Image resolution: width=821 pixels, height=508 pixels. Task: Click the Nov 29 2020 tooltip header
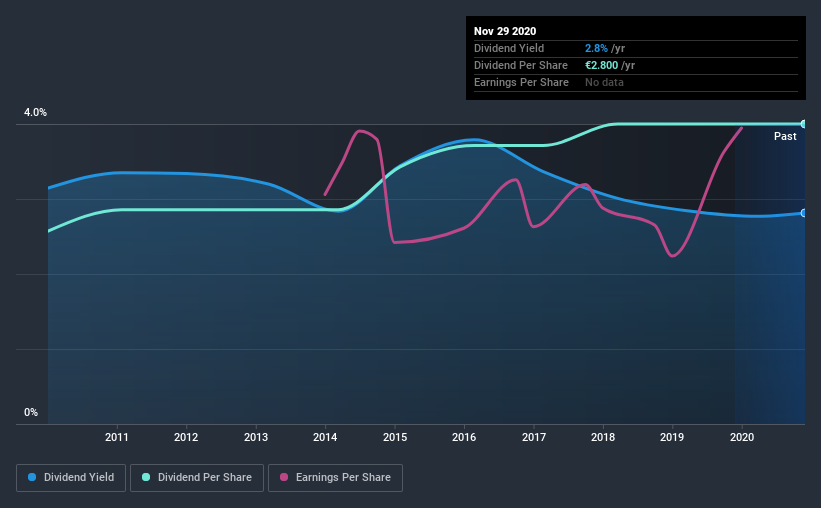pyautogui.click(x=505, y=31)
